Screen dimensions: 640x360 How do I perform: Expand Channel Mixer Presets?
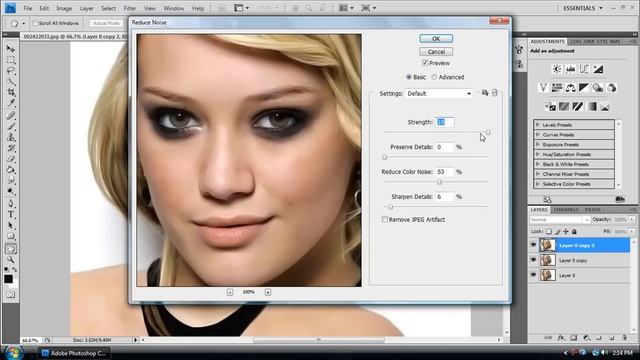pyautogui.click(x=538, y=174)
